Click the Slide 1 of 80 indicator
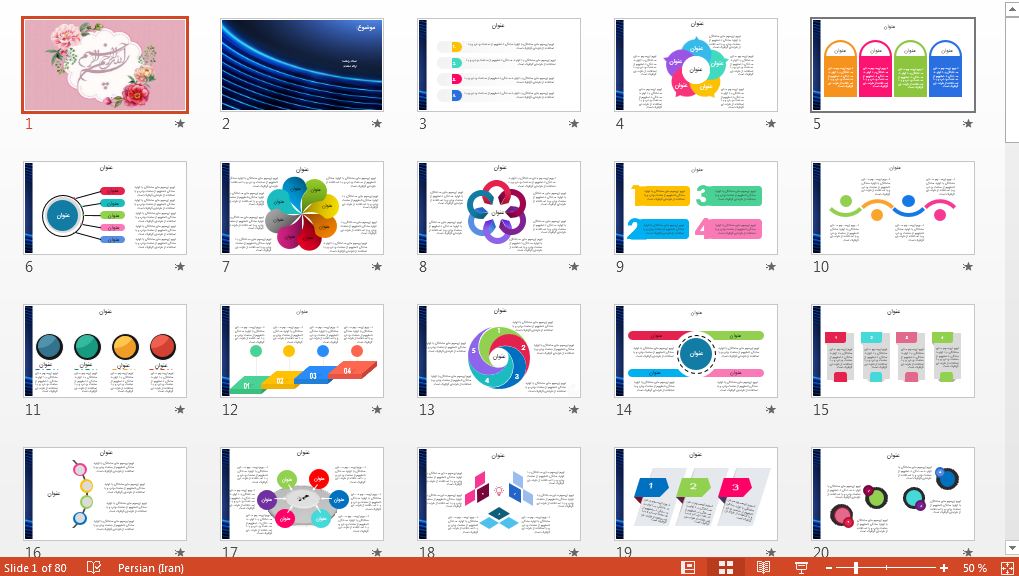Screen dimensions: 1019x576 point(36,568)
